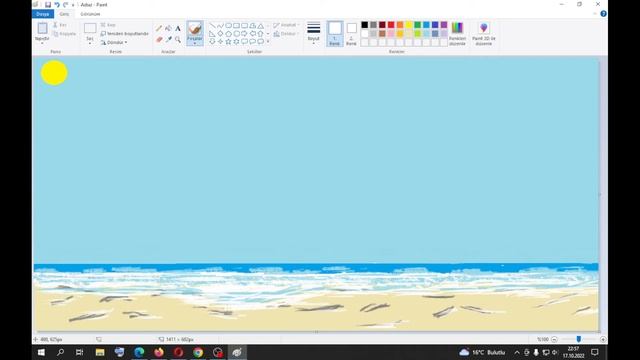Open Firefox from the taskbar
The height and width of the screenshot is (360, 640).
159,352
